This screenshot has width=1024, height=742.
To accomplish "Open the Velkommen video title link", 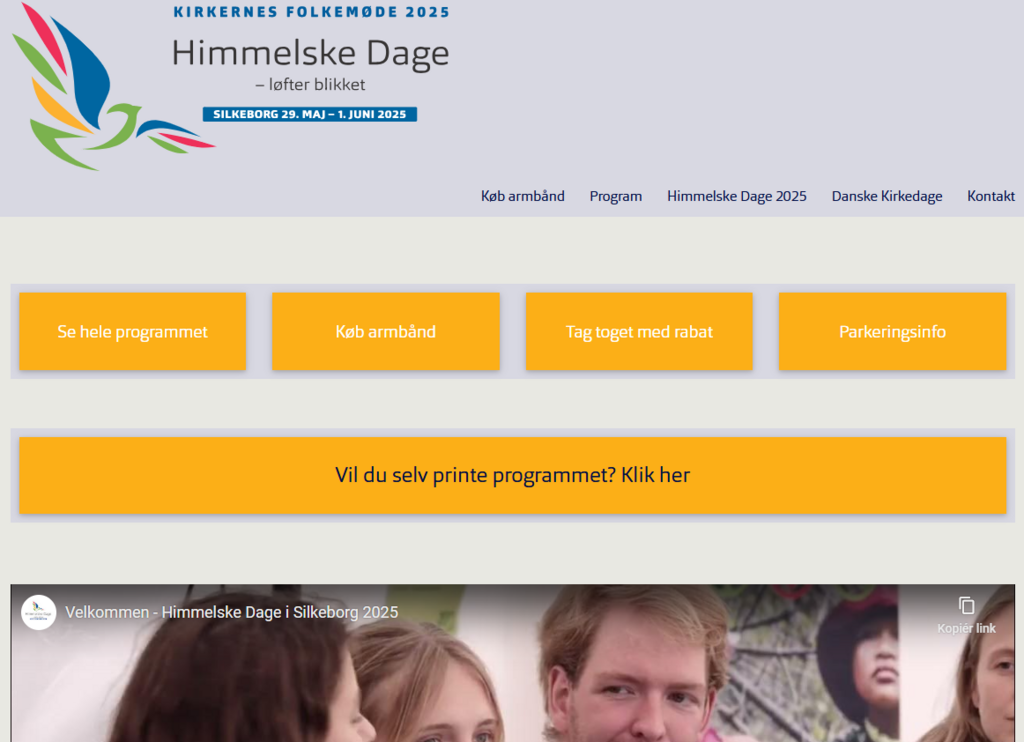I will pos(231,612).
